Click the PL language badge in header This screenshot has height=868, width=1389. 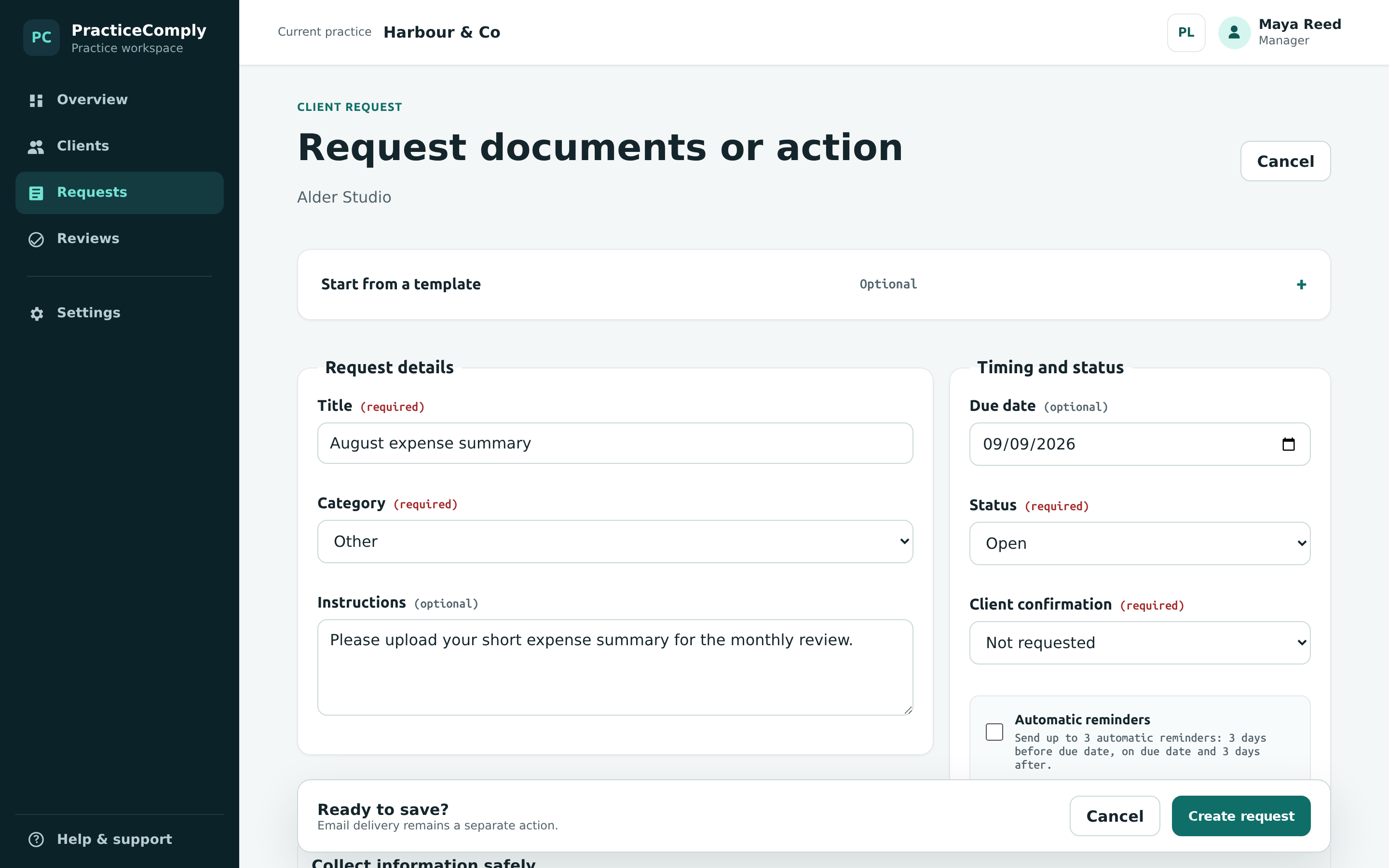pos(1186,33)
